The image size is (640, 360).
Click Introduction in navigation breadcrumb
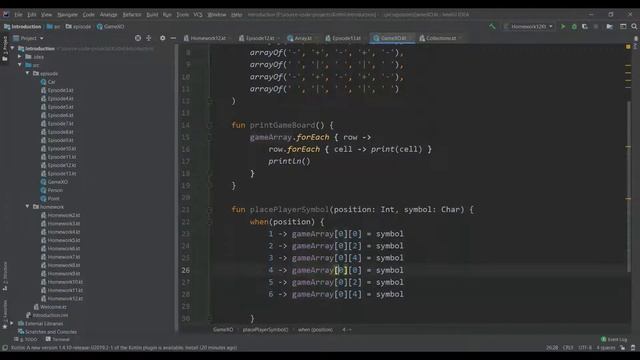23,27
